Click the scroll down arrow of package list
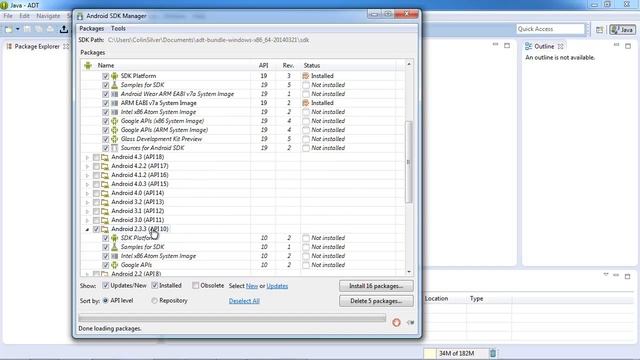This screenshot has height=360, width=640. click(409, 272)
